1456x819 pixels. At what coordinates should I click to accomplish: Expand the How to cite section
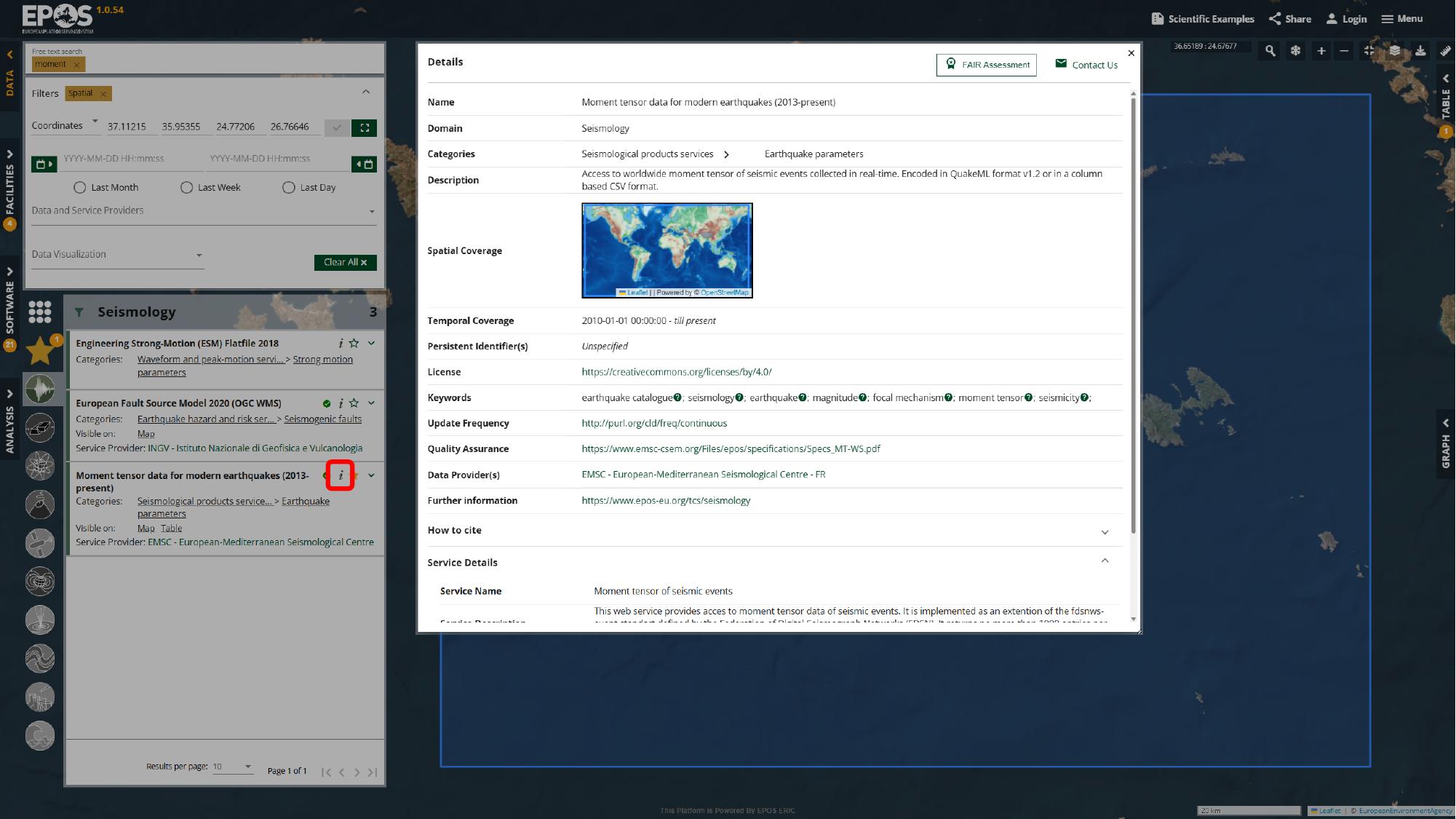pos(1105,531)
